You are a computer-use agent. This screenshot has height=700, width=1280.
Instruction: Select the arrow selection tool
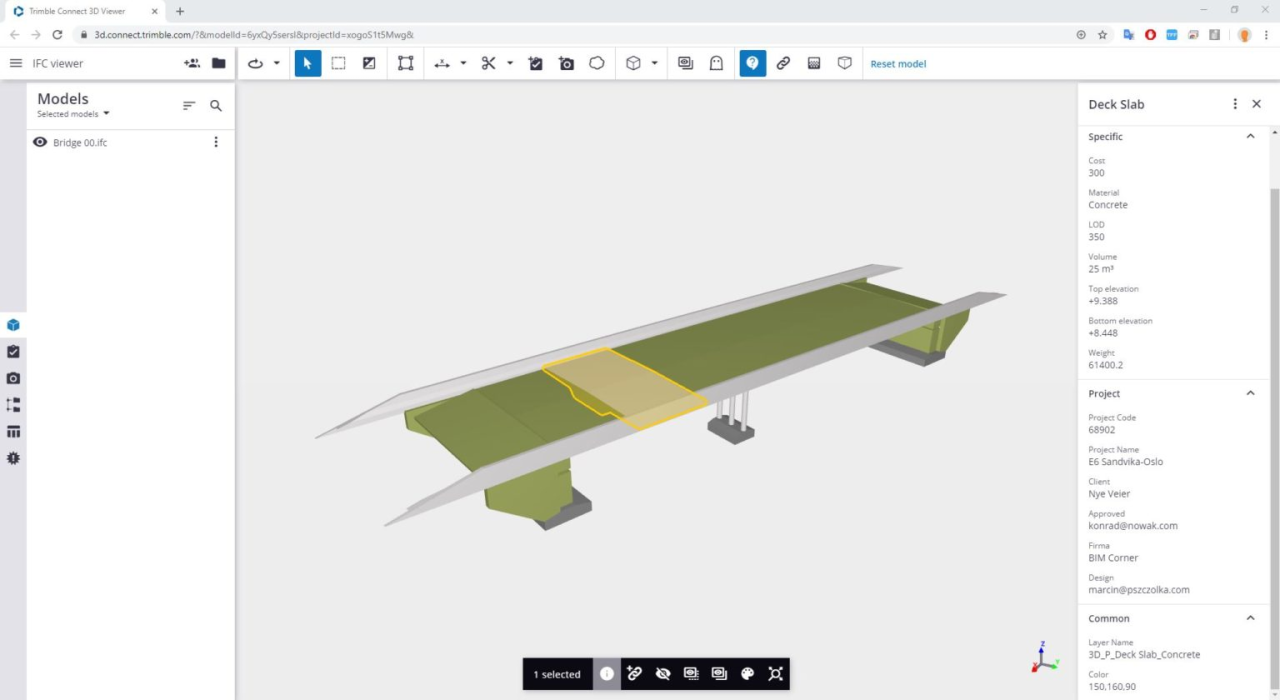(308, 63)
